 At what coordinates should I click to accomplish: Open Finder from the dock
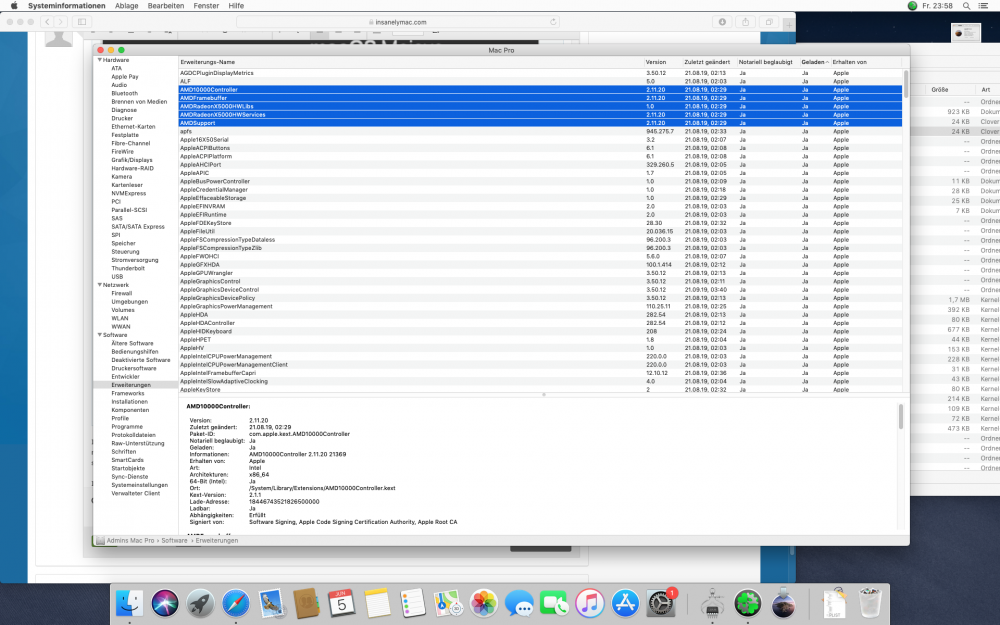[129, 603]
